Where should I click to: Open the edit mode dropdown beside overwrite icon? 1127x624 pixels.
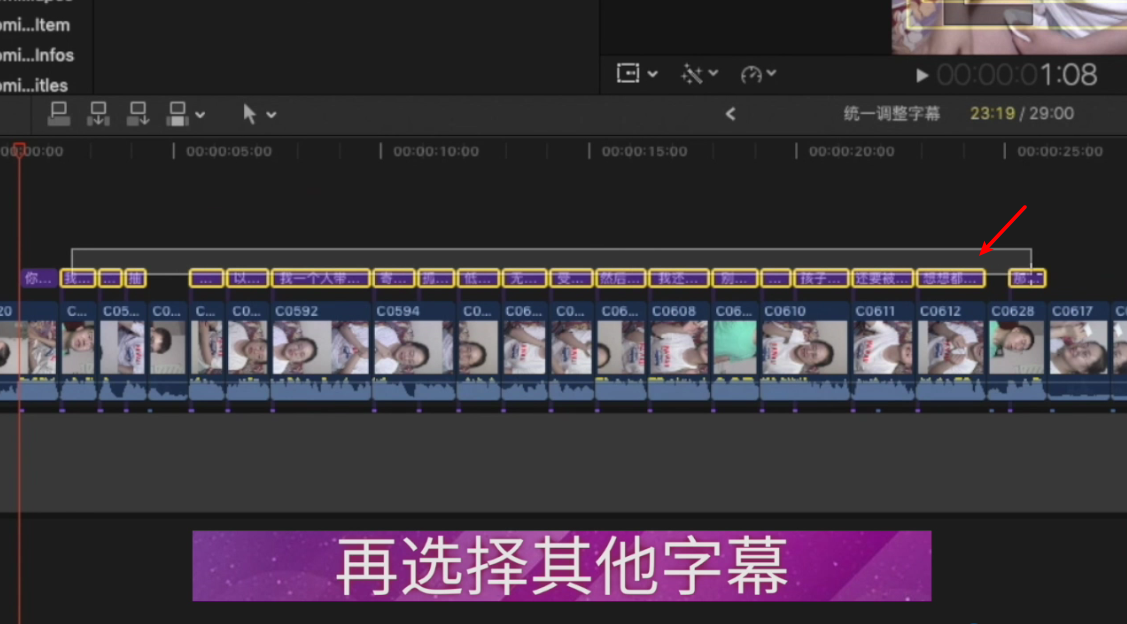point(200,114)
